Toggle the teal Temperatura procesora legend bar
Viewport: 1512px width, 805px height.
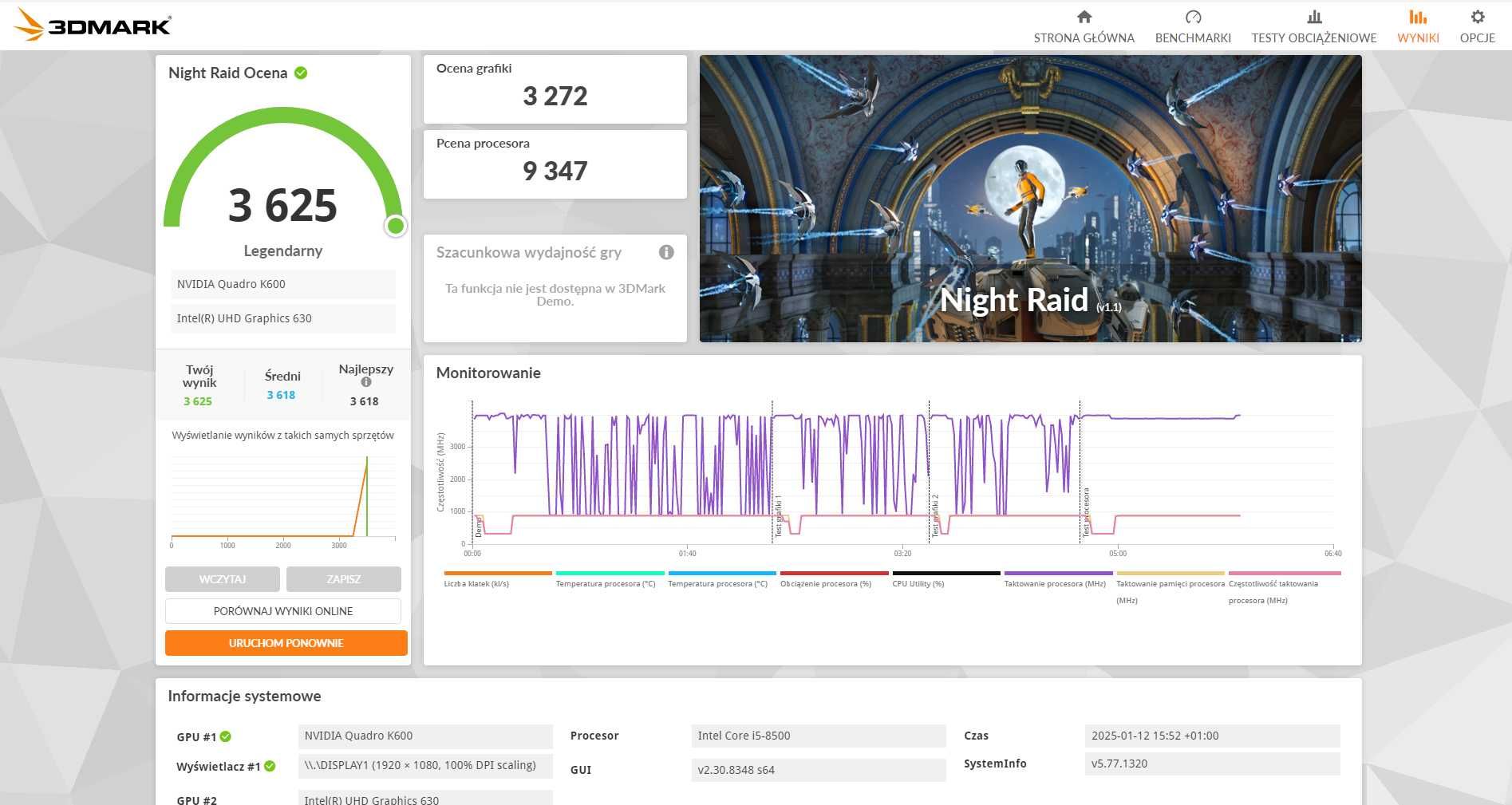pos(610,573)
